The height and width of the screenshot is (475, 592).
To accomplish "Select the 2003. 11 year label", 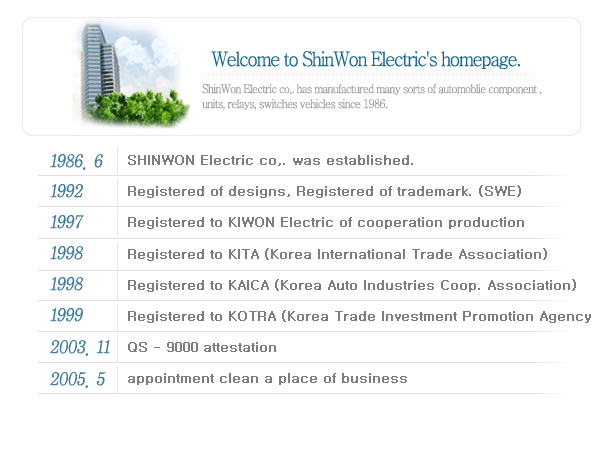I will (80, 347).
